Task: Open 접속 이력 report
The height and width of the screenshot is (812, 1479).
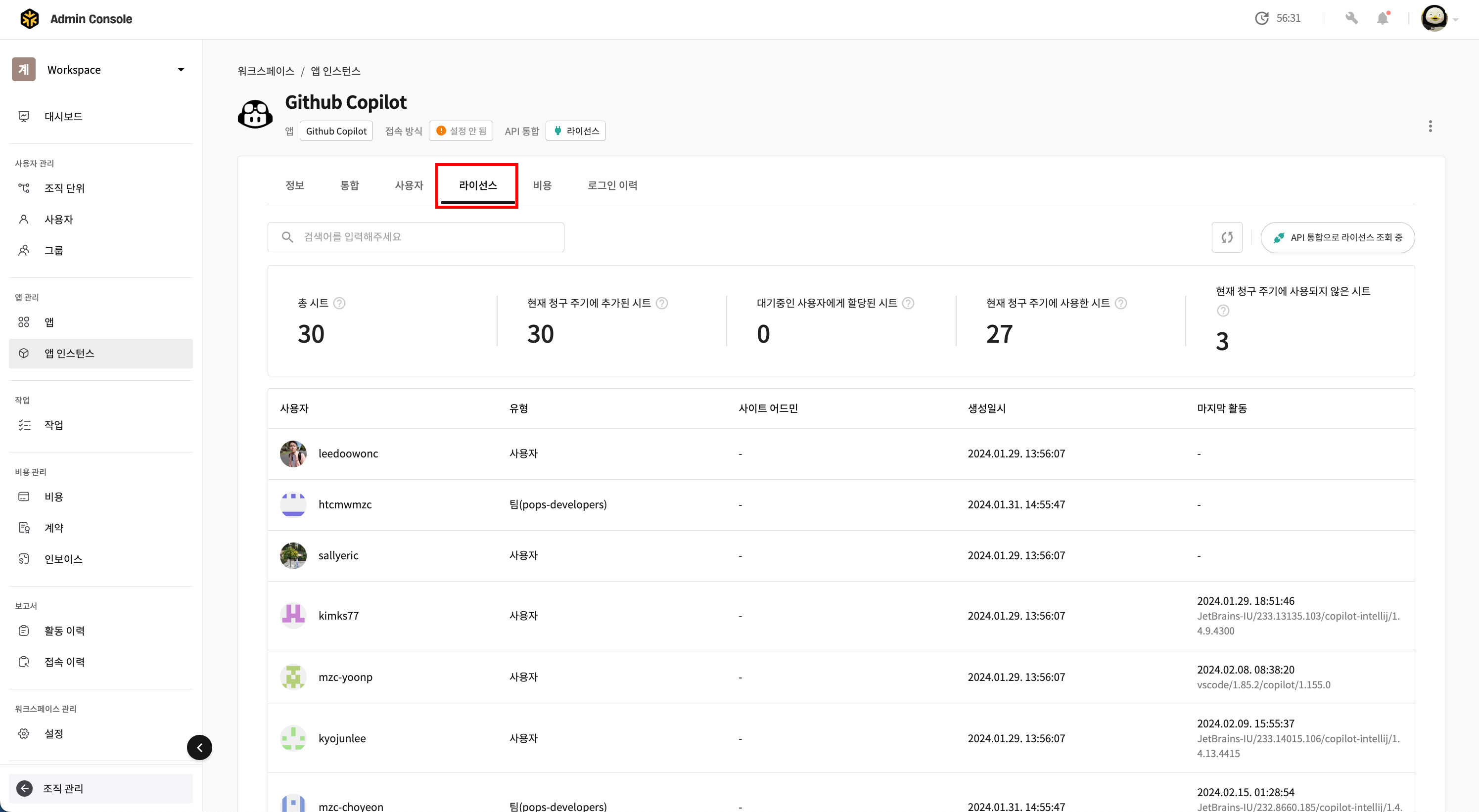Action: pyautogui.click(x=100, y=662)
